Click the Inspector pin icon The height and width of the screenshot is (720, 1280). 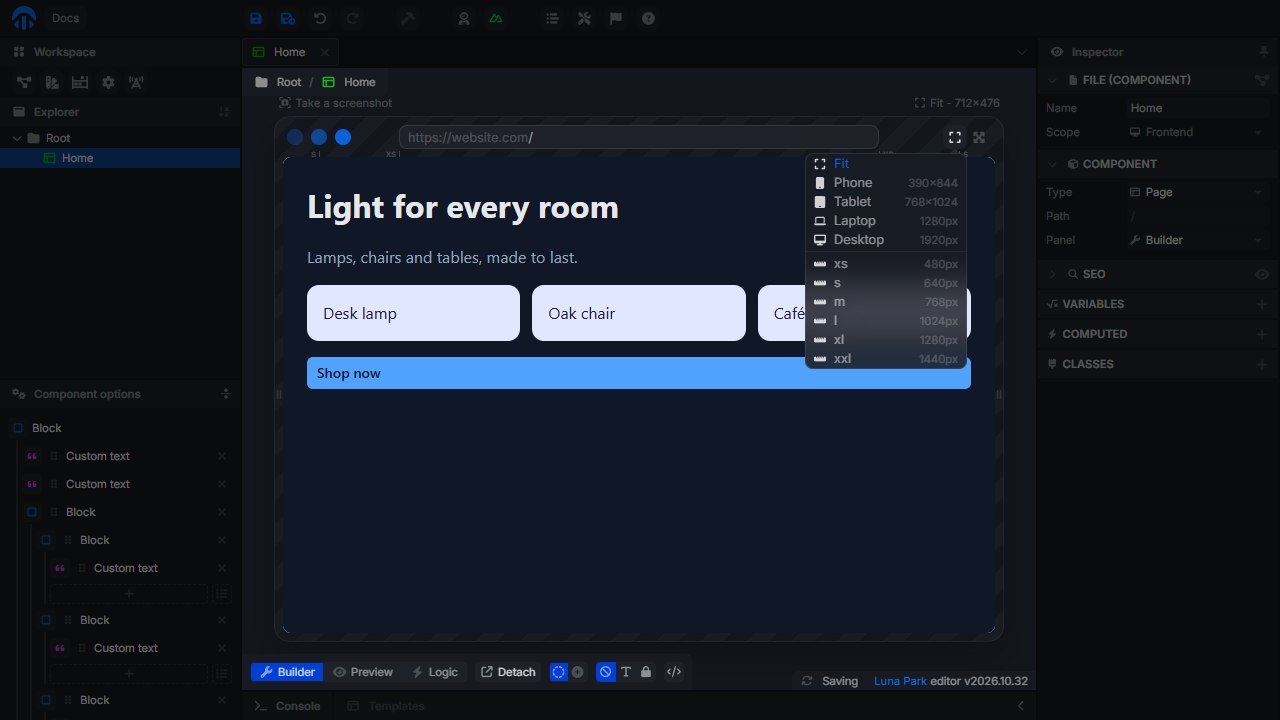[1263, 51]
